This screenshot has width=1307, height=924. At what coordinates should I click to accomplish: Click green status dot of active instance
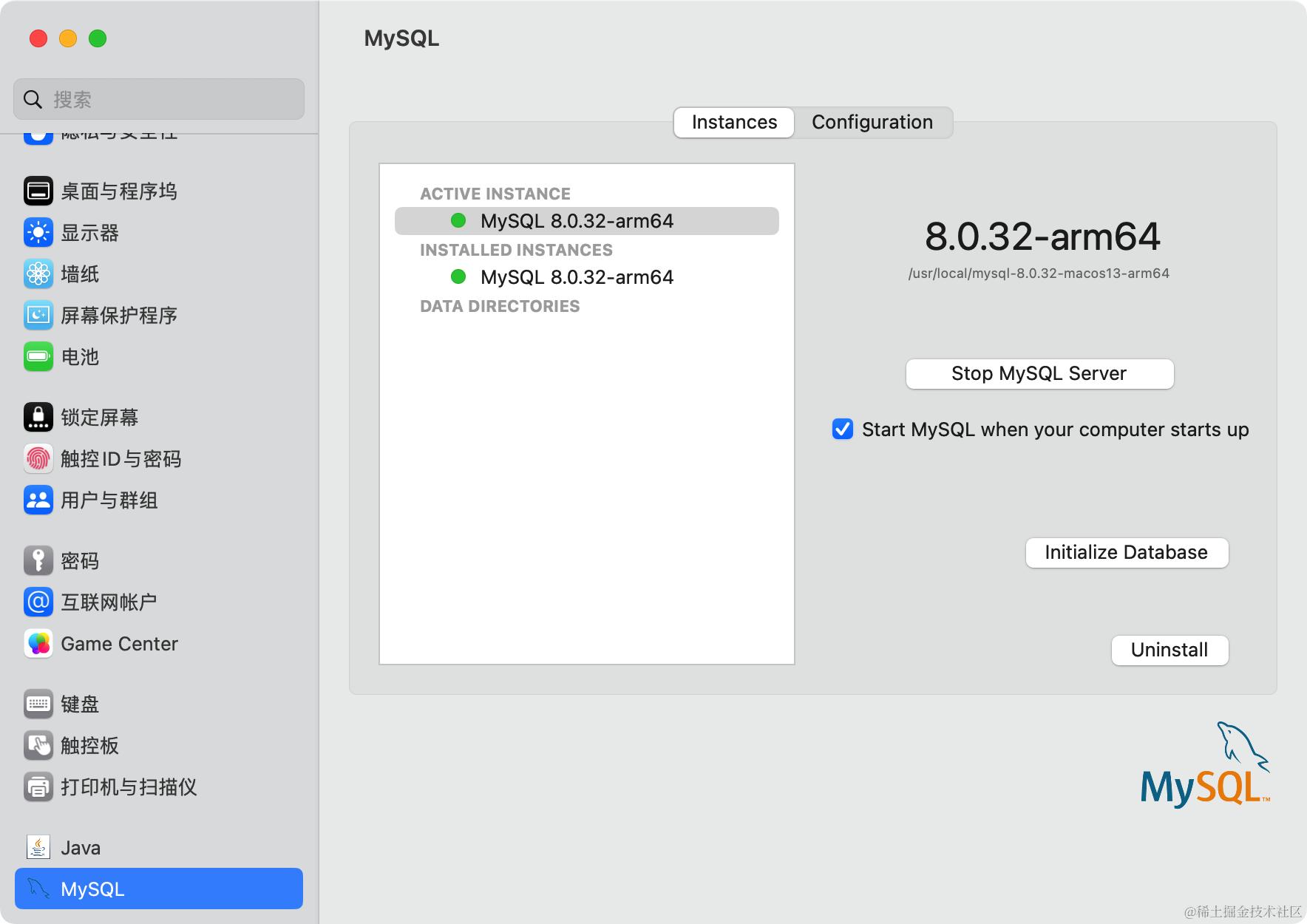pos(458,220)
